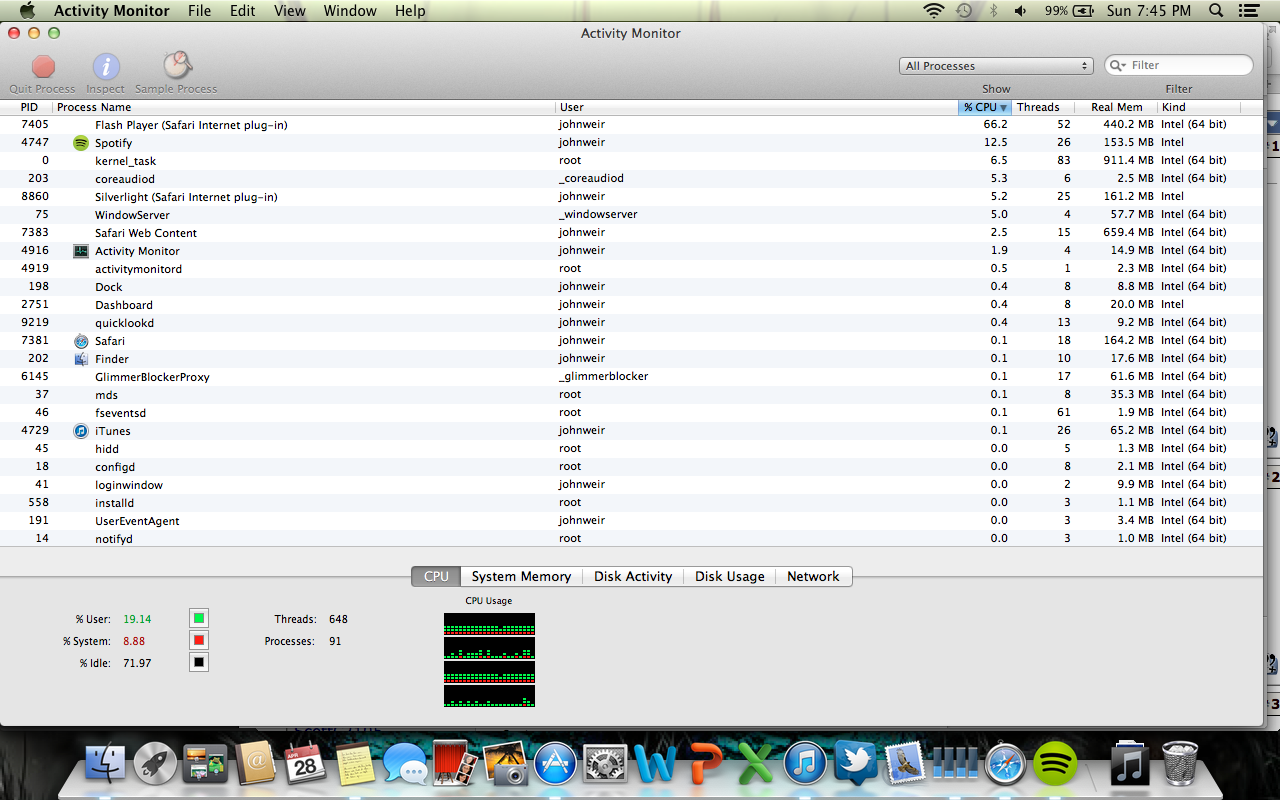Open the Filter field magnifier dropdown

click(x=1119, y=66)
